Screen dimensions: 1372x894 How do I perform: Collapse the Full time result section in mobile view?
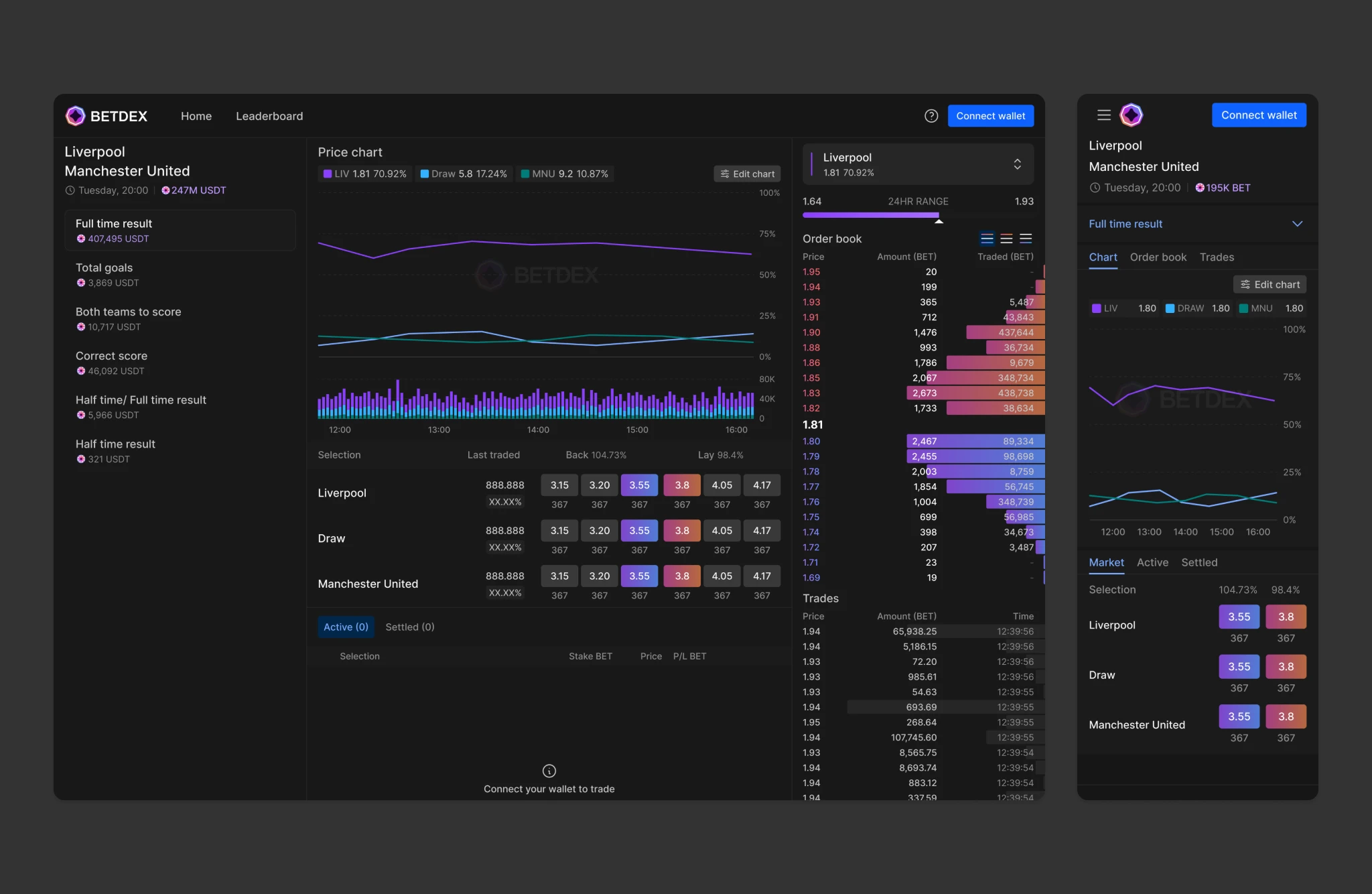(1298, 223)
